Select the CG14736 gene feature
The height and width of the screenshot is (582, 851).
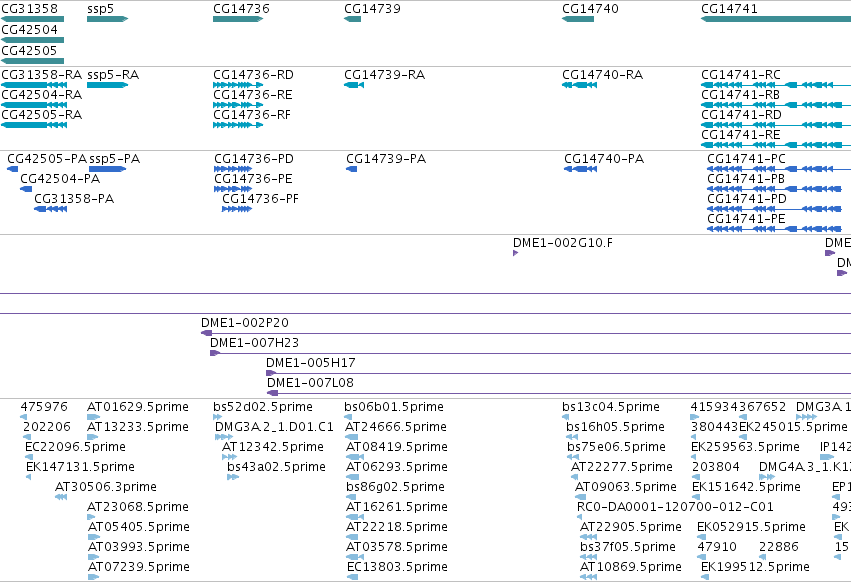point(238,19)
